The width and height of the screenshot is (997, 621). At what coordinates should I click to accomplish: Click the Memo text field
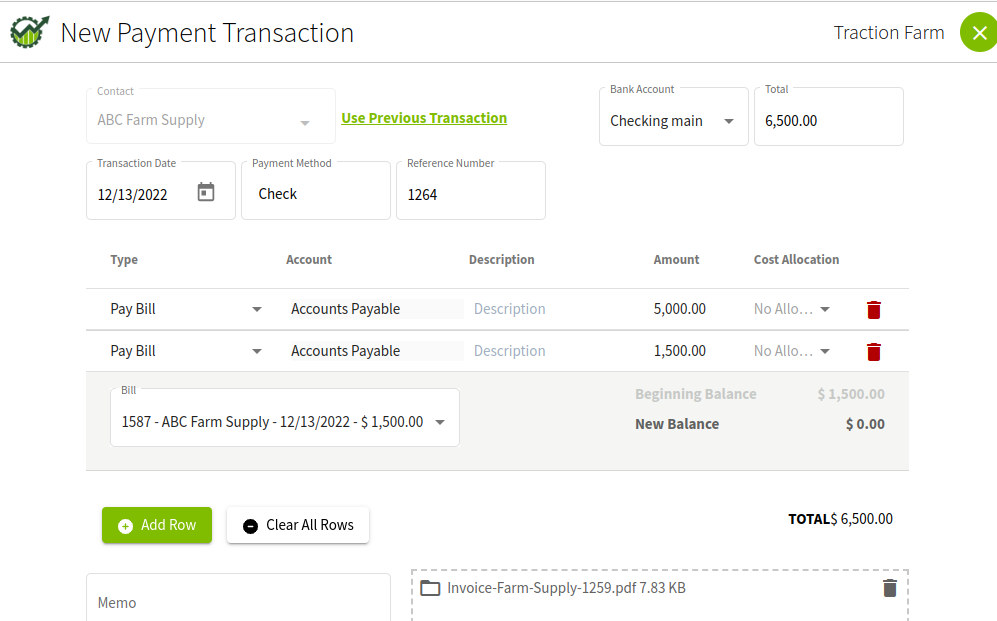coord(238,598)
